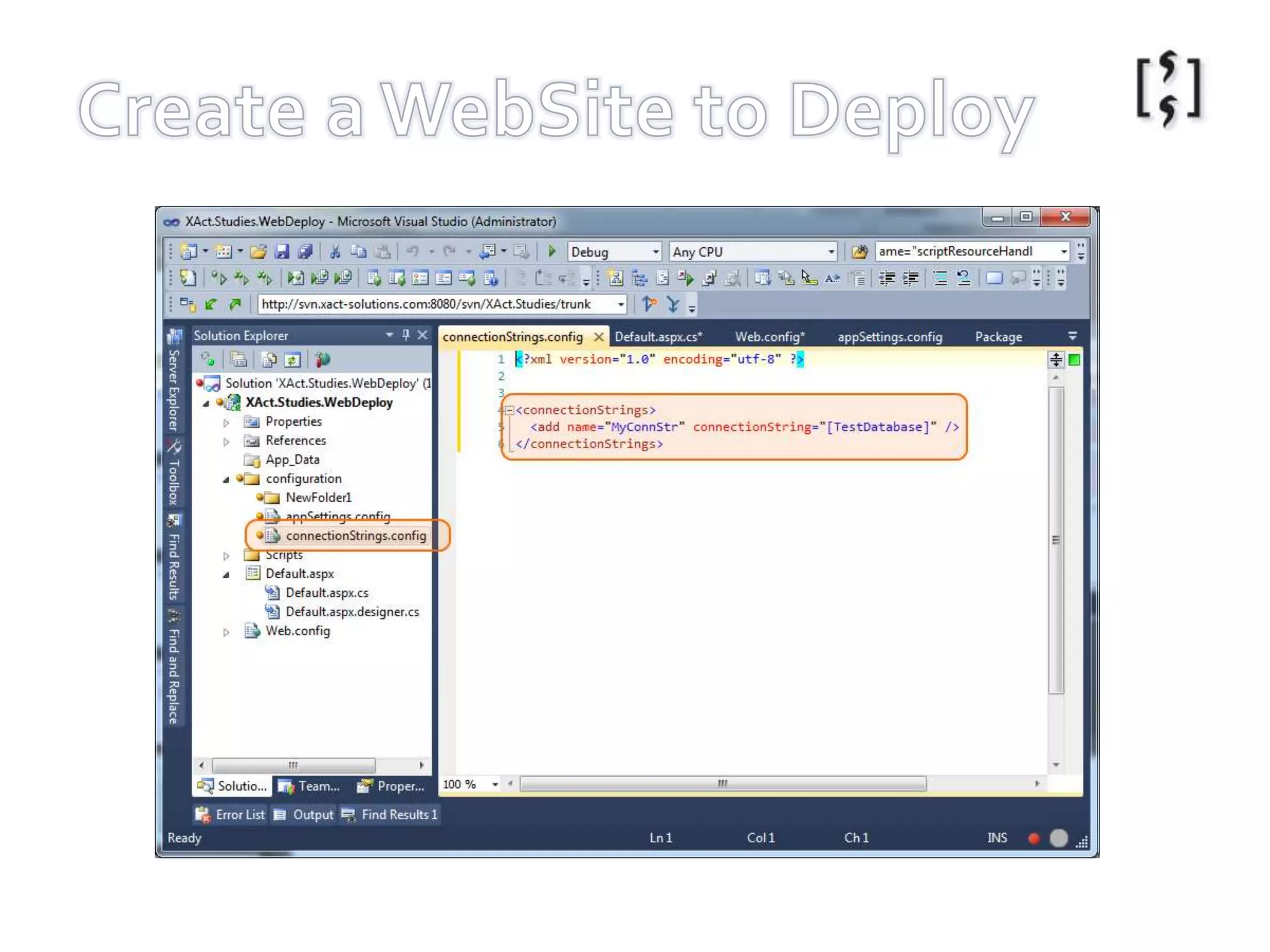Collapse the Default.aspx tree node

(x=226, y=575)
